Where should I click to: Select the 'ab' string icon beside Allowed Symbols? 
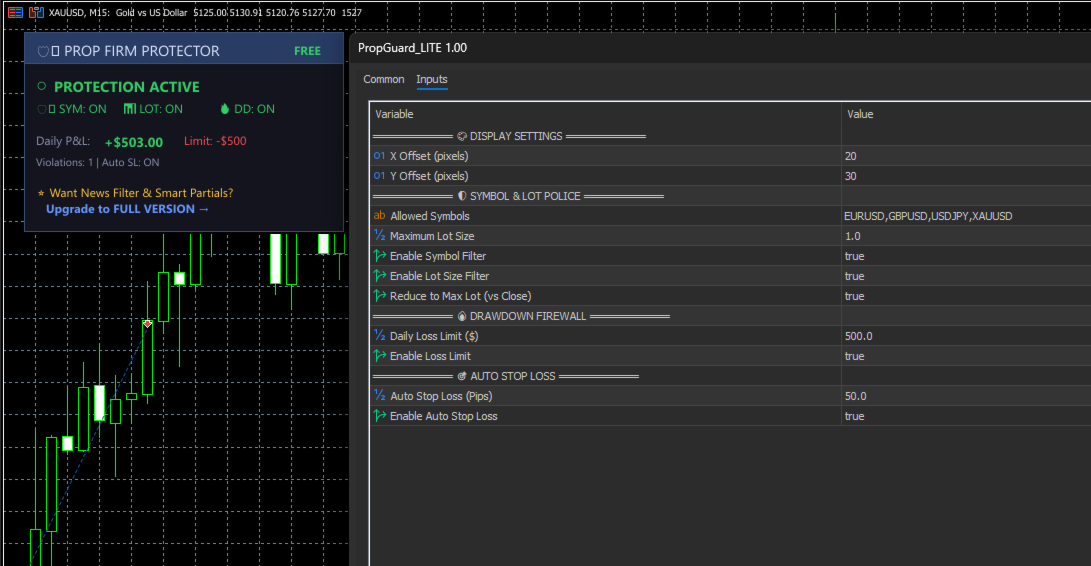click(x=379, y=216)
